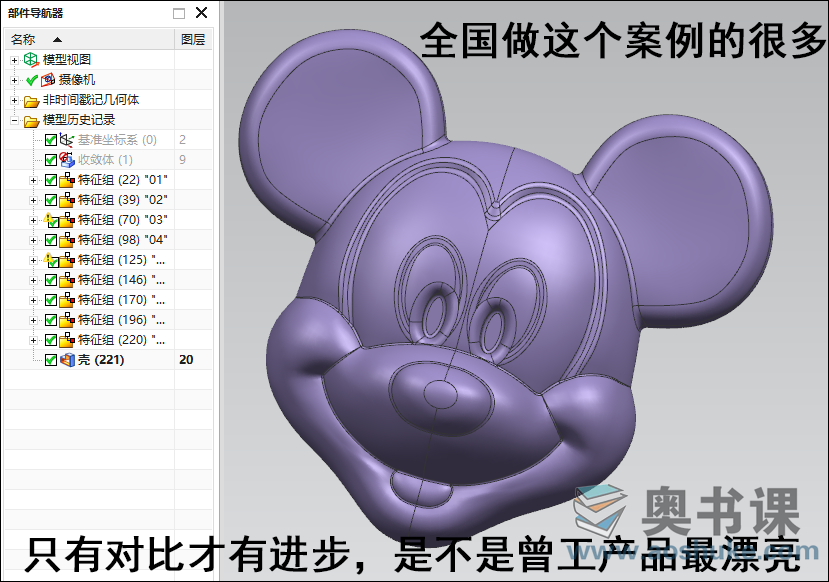Screen dimensions: 829x582
Task: Expand 特征组 (170) group
Action: 33,301
